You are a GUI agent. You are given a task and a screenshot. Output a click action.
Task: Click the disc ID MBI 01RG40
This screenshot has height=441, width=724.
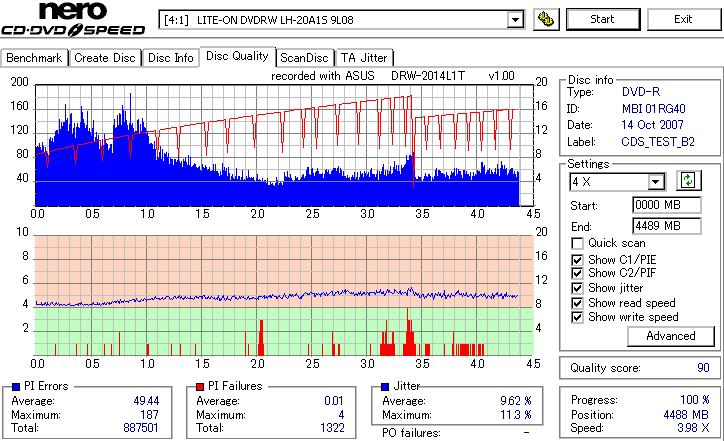click(653, 109)
